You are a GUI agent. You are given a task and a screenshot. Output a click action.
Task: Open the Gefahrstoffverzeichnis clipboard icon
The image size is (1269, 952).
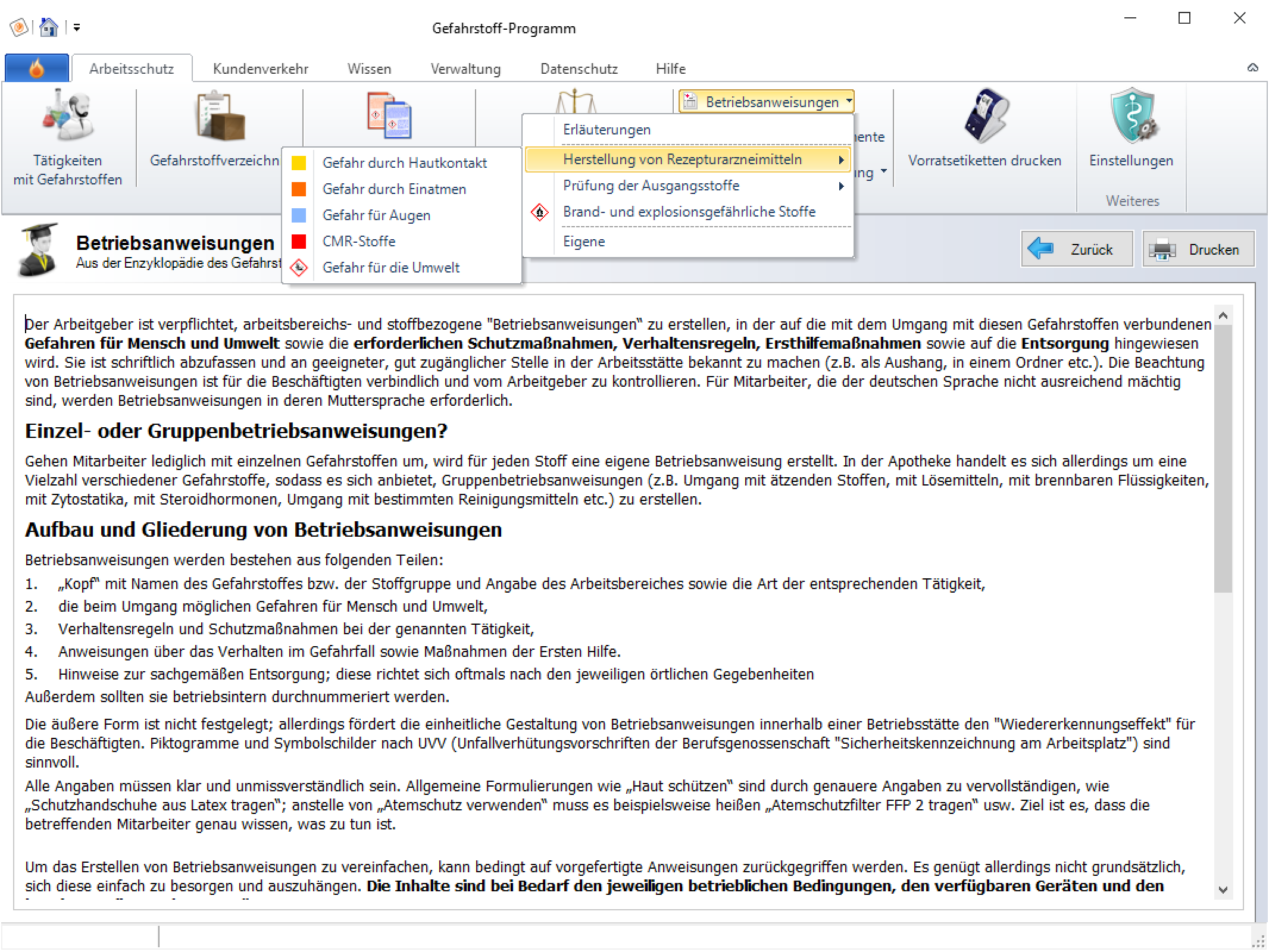221,115
